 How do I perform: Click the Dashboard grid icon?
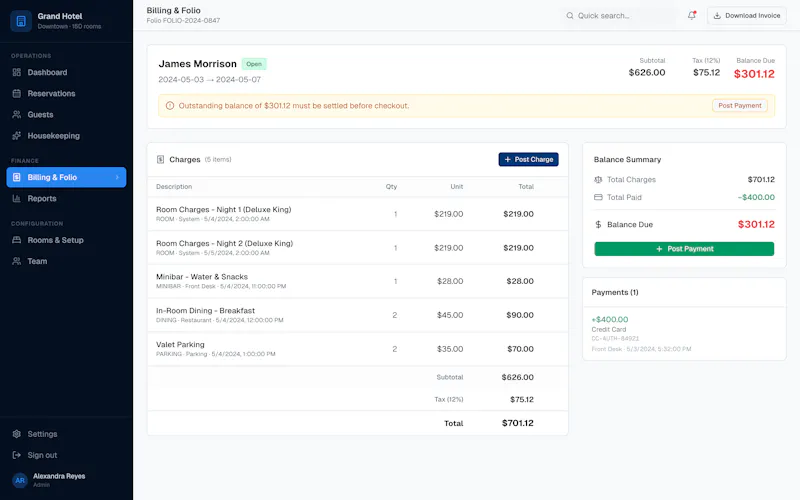pyautogui.click(x=17, y=72)
